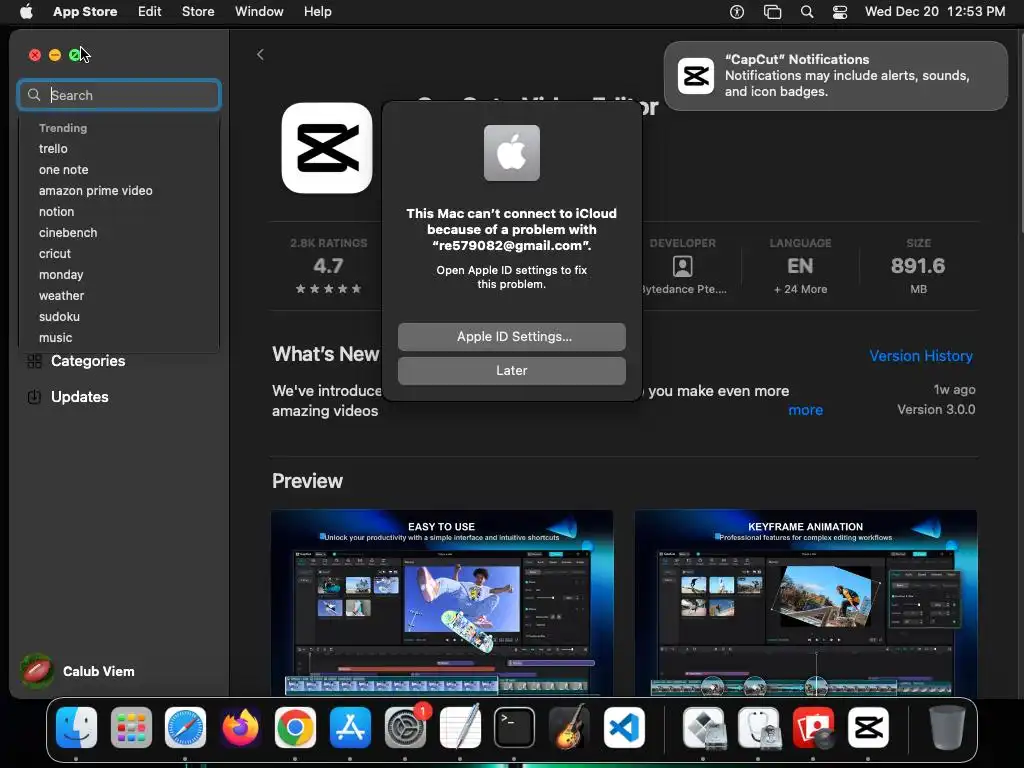This screenshot has width=1024, height=768.
Task: Open GarageBand from the Dock
Action: point(569,728)
